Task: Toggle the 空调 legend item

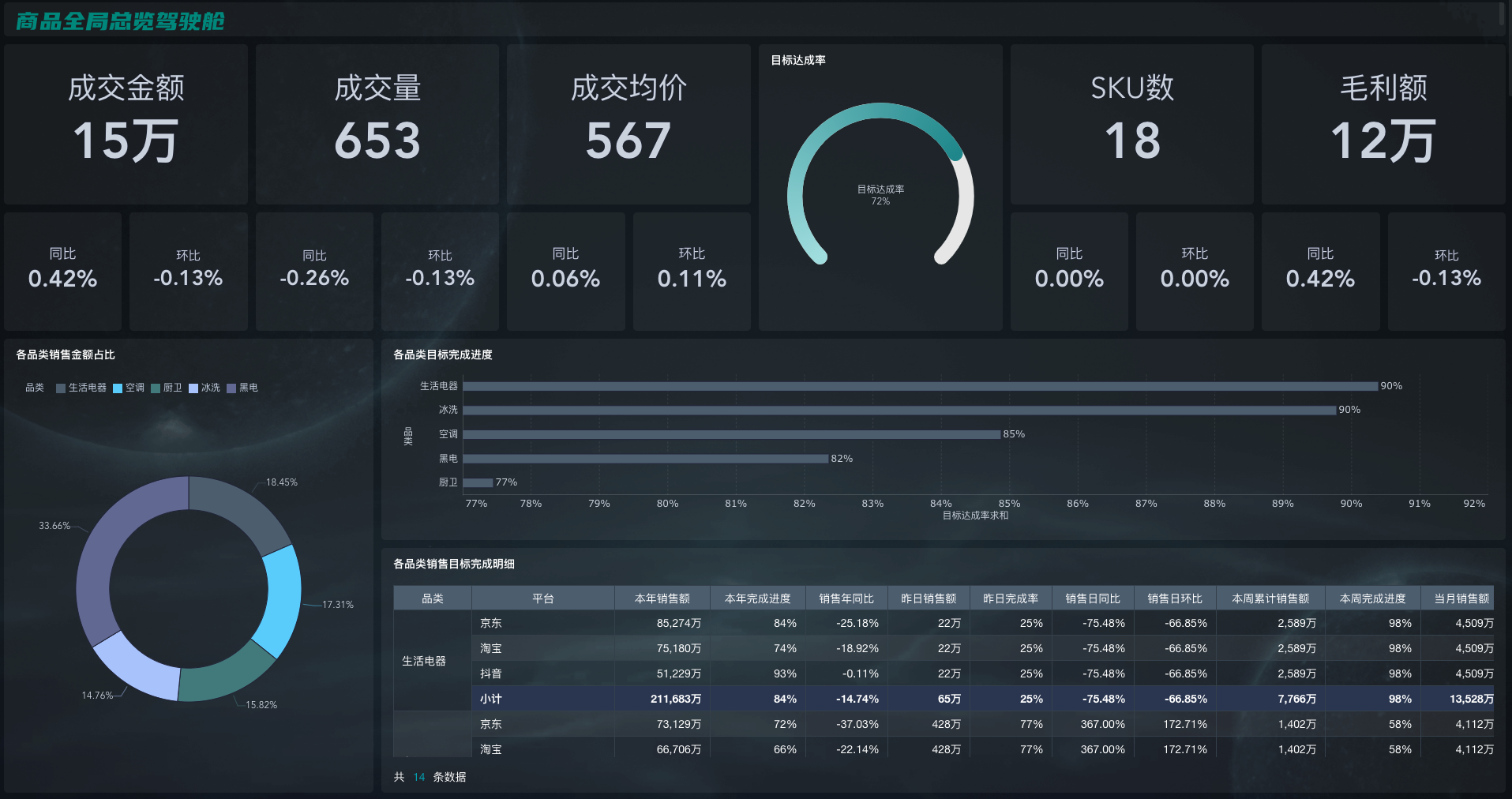Action: 129,388
